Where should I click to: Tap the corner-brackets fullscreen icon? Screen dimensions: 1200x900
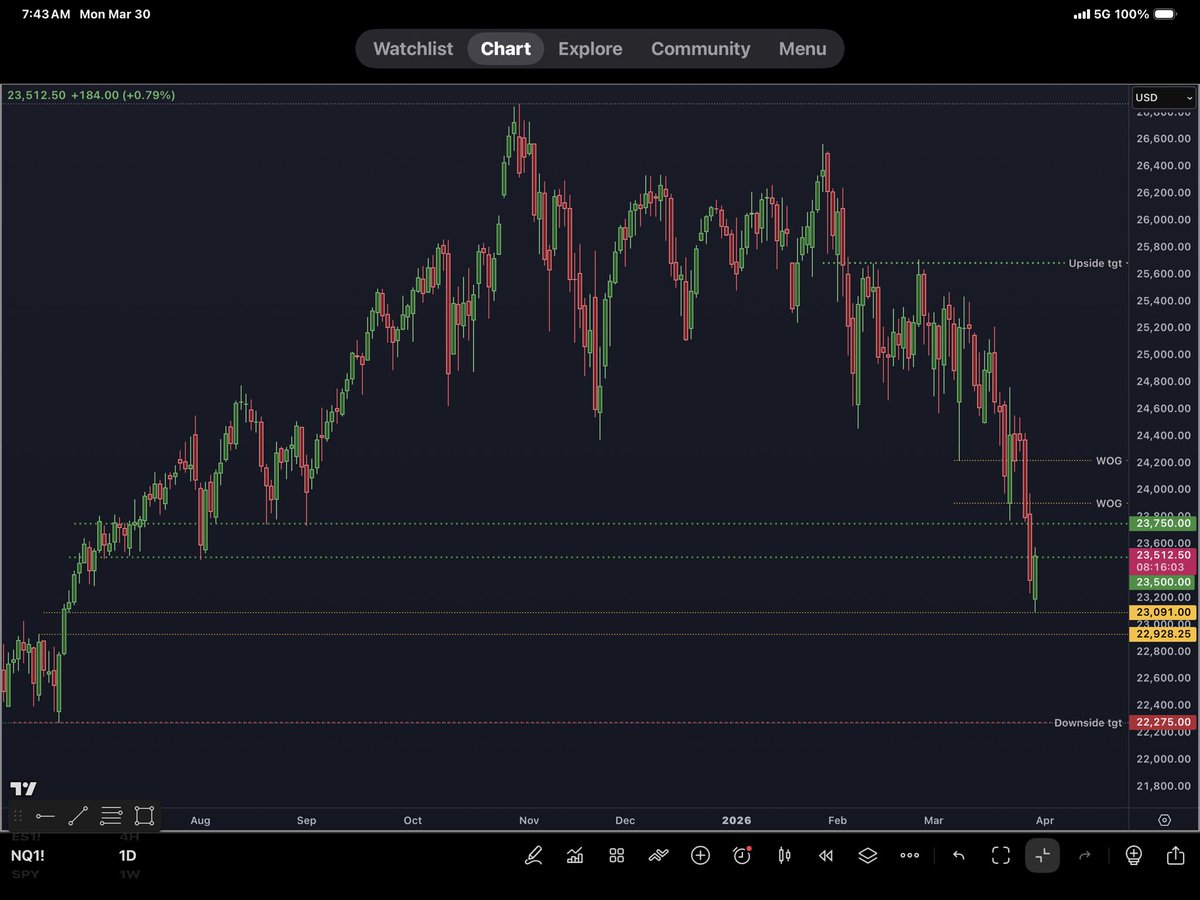pos(1001,856)
